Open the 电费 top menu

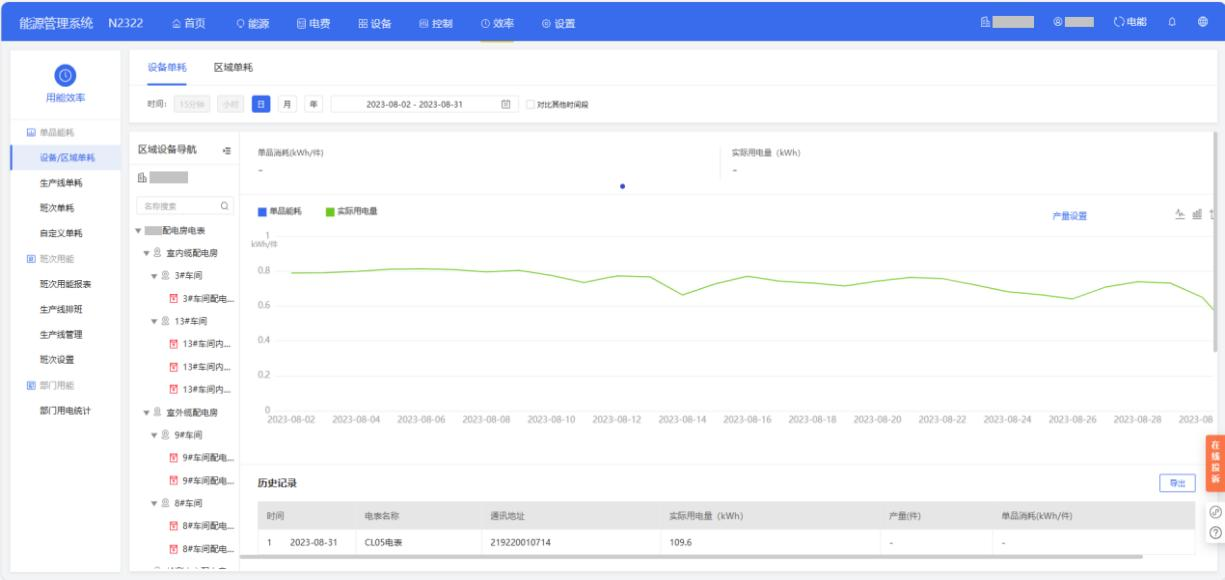[313, 23]
